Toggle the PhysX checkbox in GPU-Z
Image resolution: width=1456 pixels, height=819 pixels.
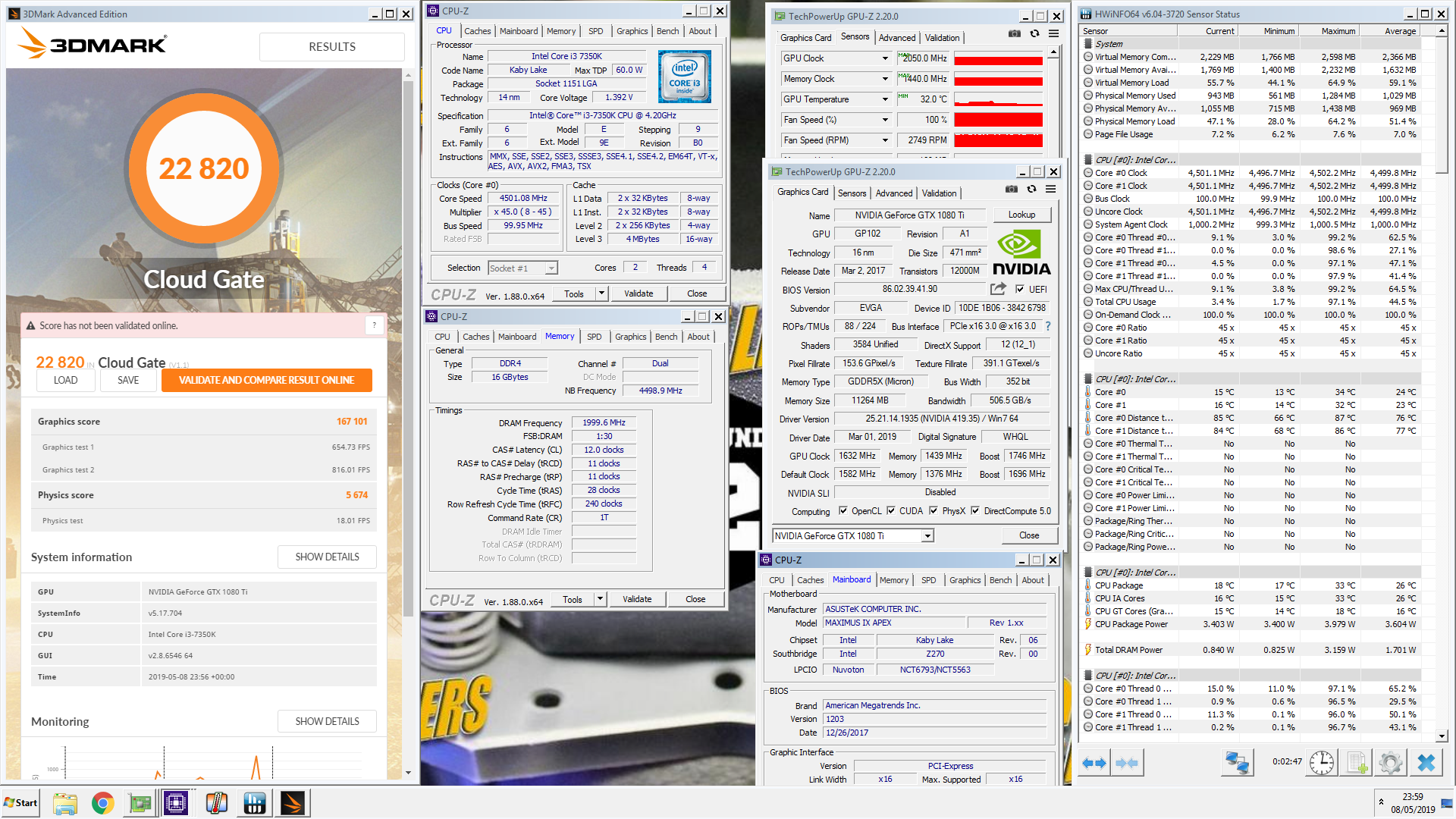(934, 510)
